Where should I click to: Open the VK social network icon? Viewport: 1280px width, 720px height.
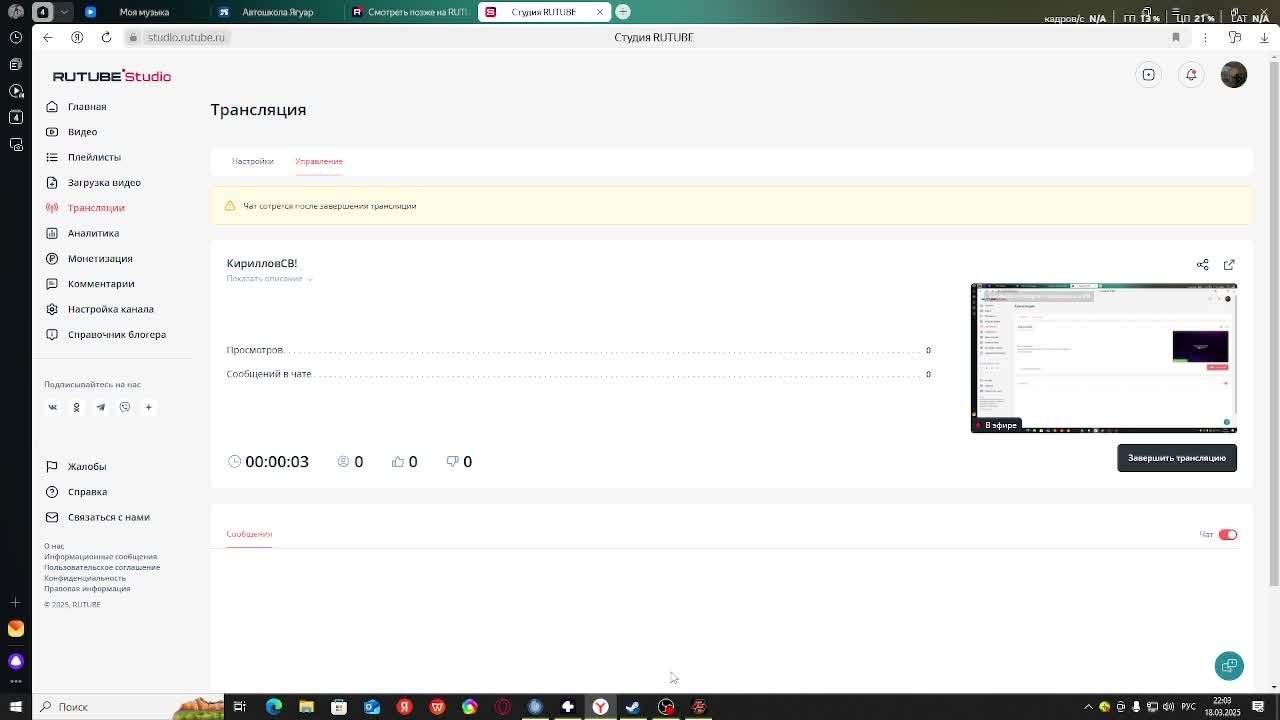click(53, 407)
